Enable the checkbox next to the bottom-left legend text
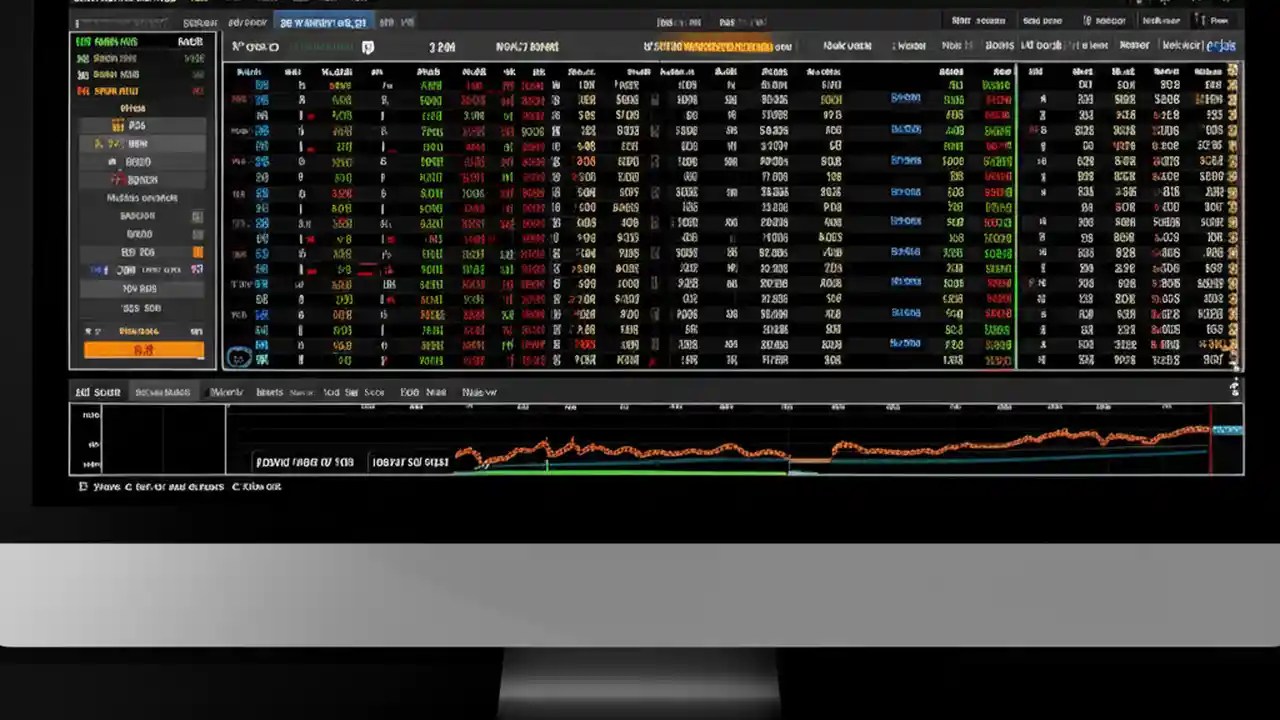The image size is (1280, 720). (x=84, y=487)
